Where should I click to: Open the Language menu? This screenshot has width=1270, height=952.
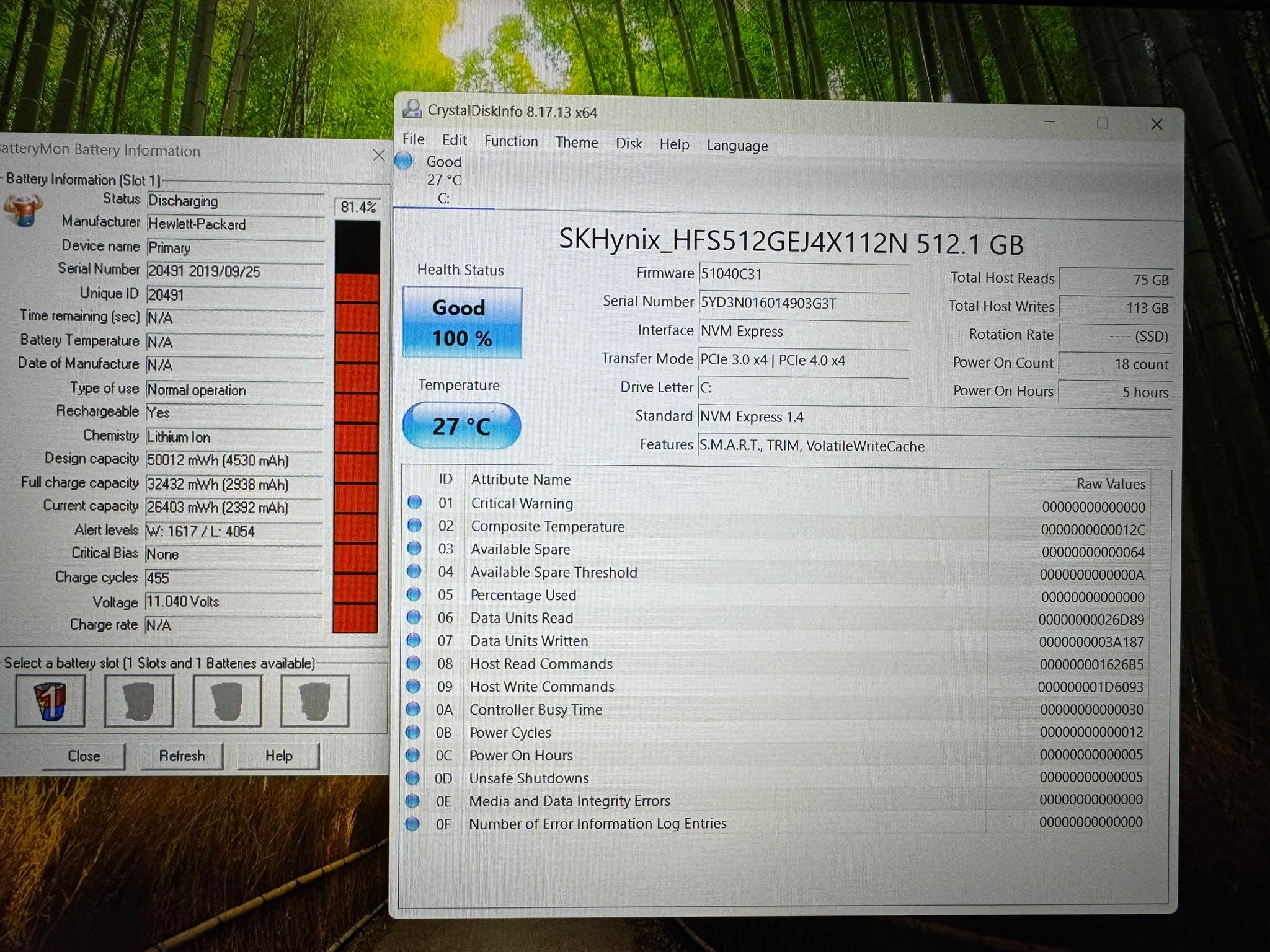click(x=737, y=146)
